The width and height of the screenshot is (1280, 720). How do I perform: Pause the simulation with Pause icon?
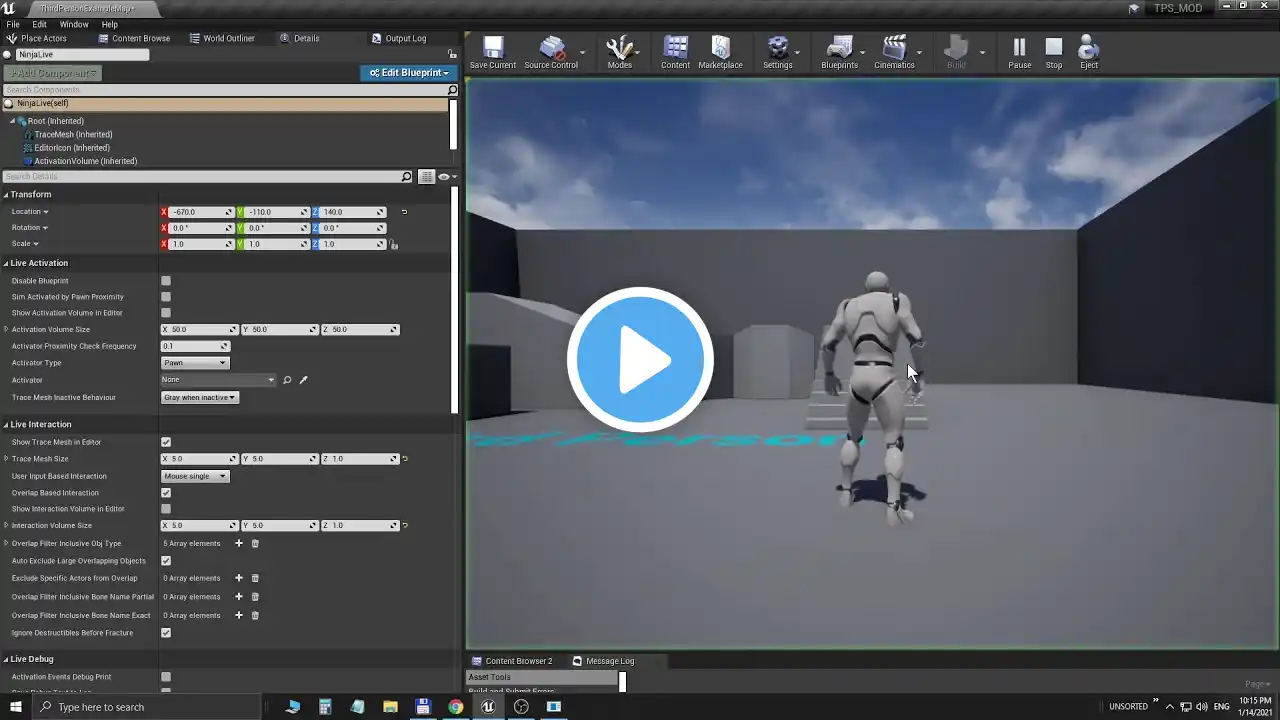click(1019, 53)
